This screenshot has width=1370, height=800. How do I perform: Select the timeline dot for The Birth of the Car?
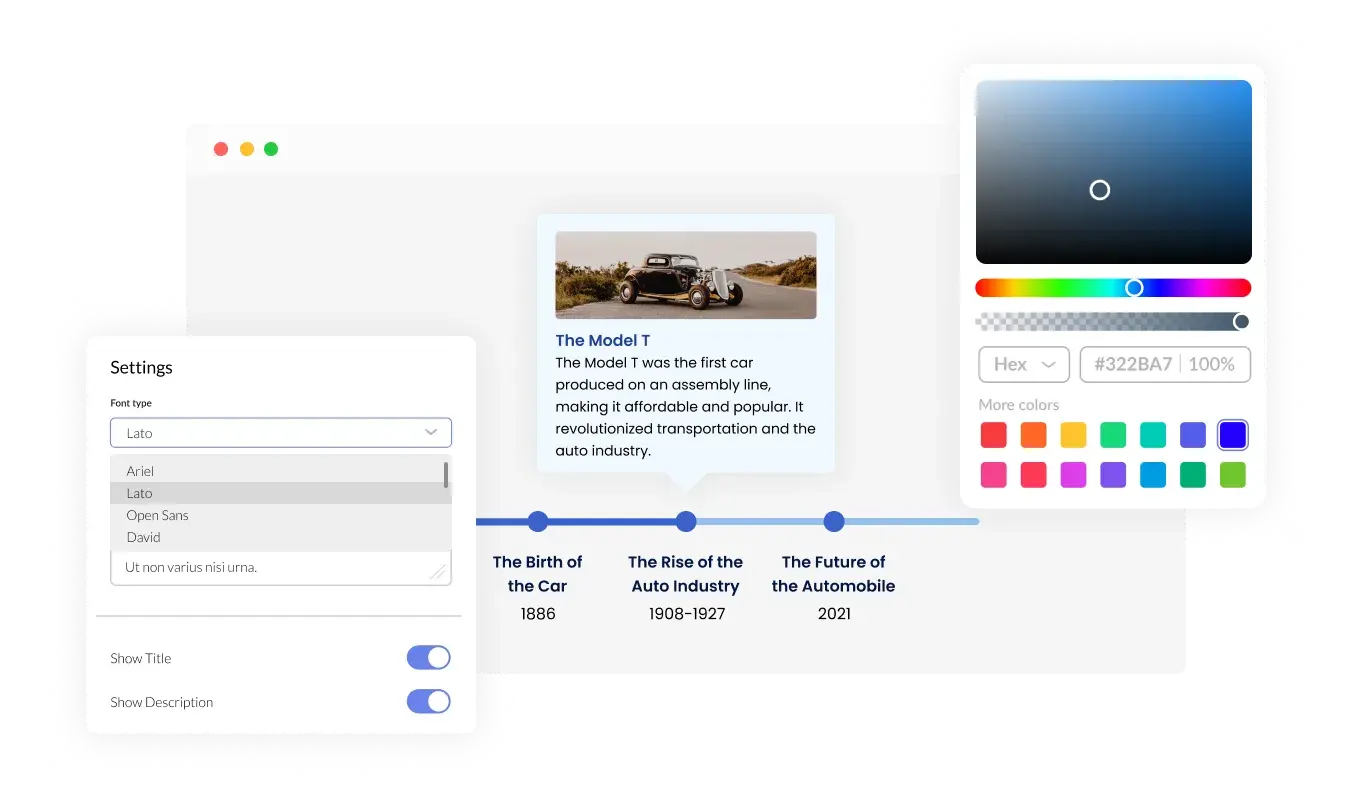(538, 521)
